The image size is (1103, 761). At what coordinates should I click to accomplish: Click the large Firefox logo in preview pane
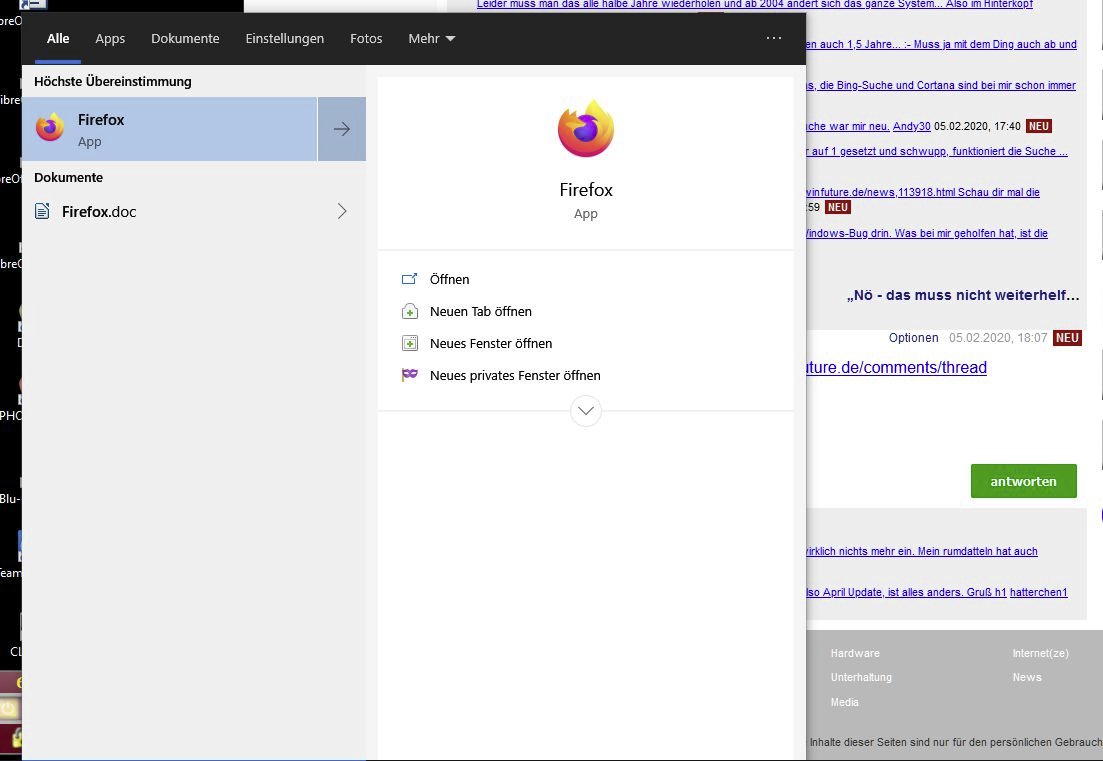coord(585,129)
